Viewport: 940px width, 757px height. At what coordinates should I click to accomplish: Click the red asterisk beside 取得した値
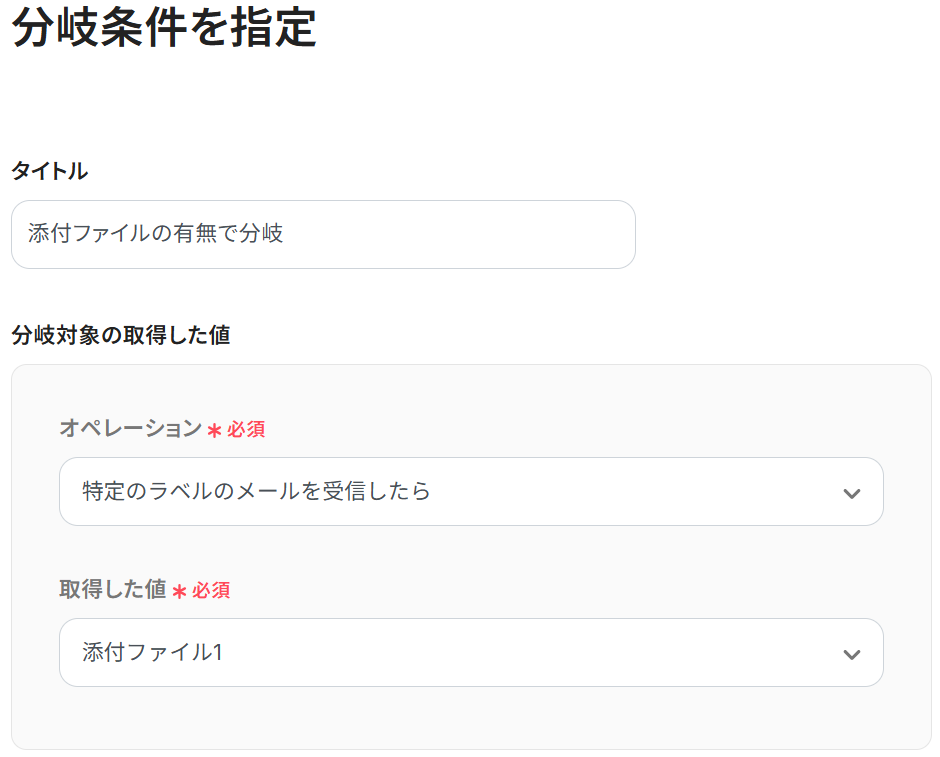(179, 592)
